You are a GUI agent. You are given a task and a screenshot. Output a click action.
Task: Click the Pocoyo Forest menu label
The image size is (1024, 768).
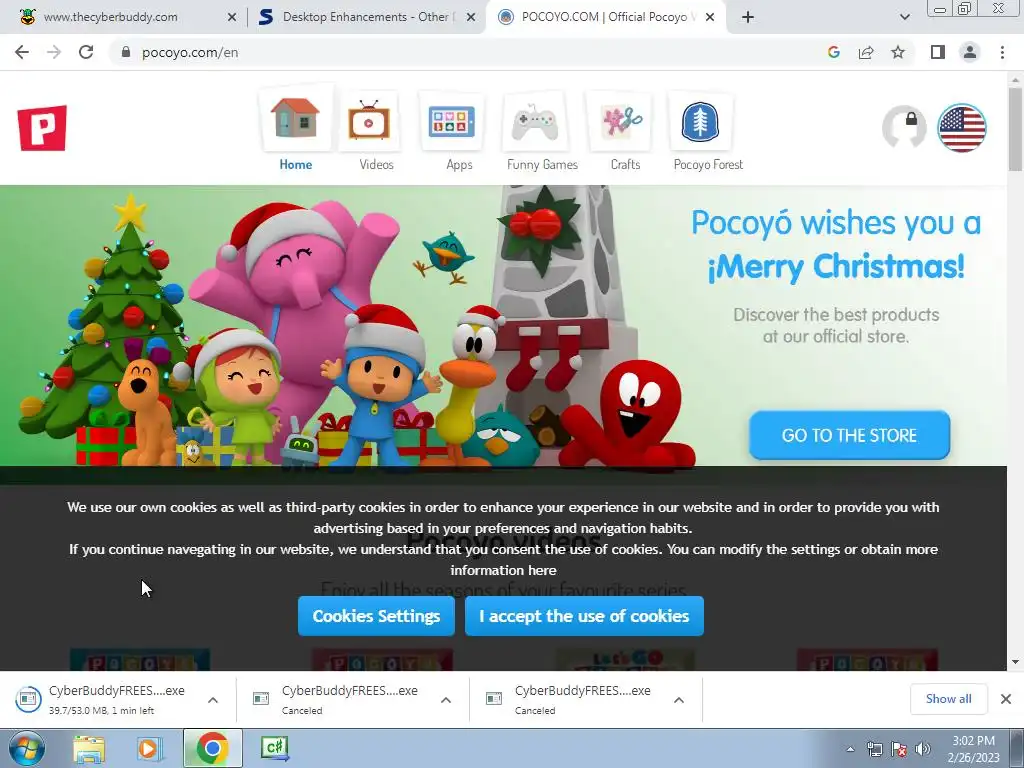tap(708, 165)
